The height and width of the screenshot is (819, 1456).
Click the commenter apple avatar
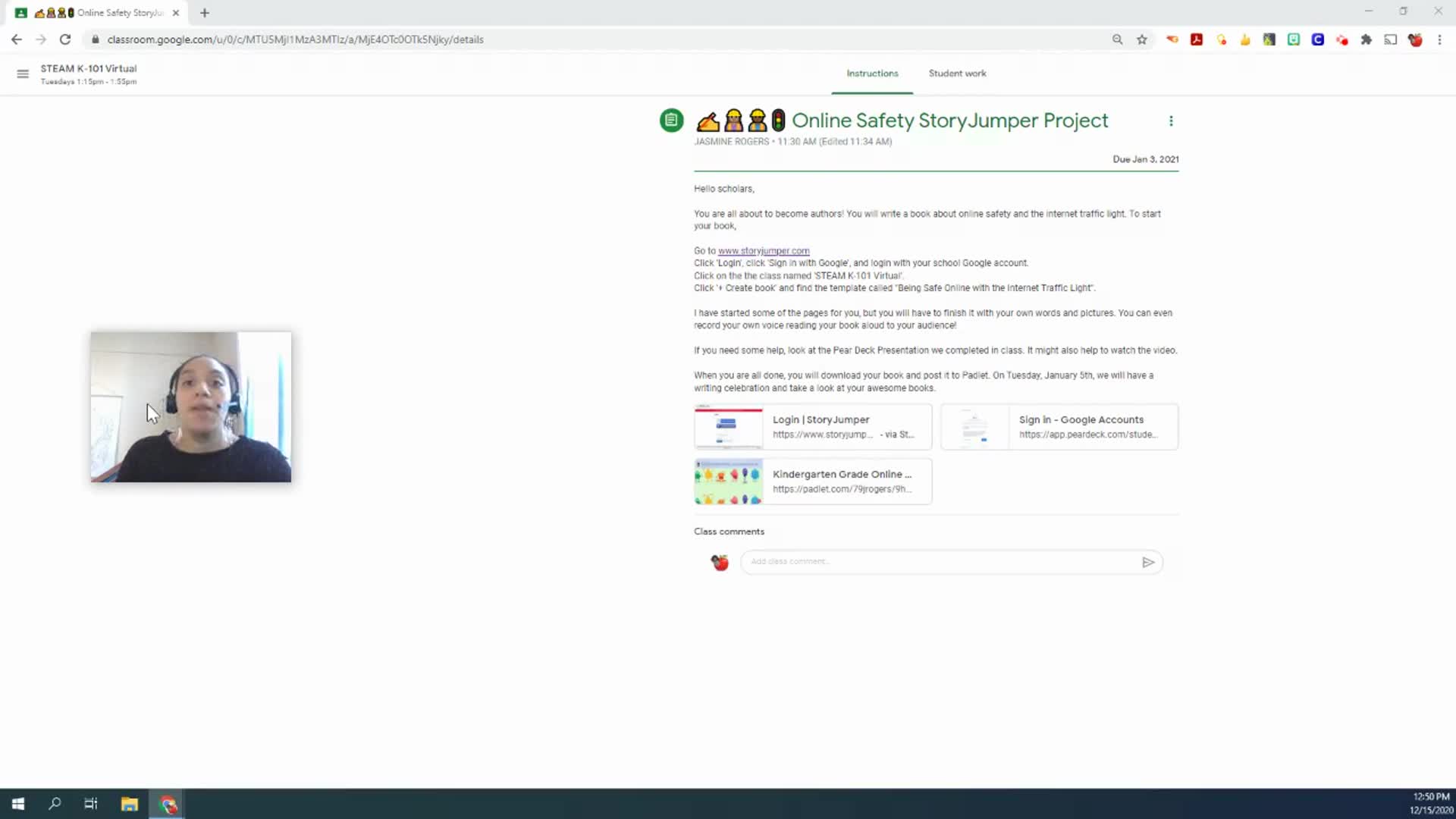coord(720,563)
